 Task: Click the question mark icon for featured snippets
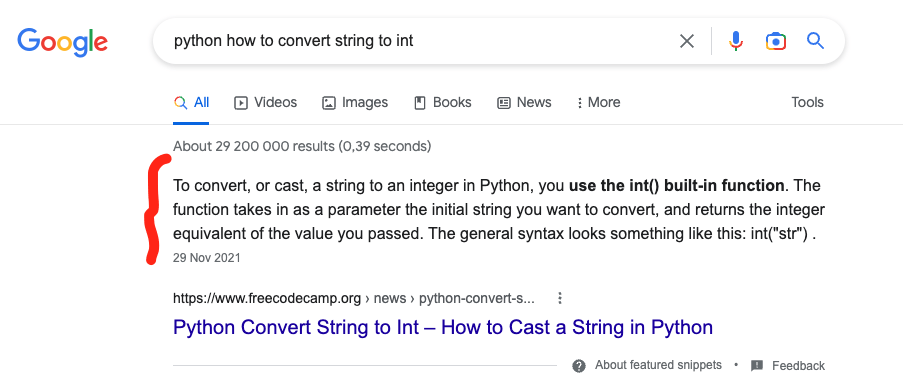point(579,366)
